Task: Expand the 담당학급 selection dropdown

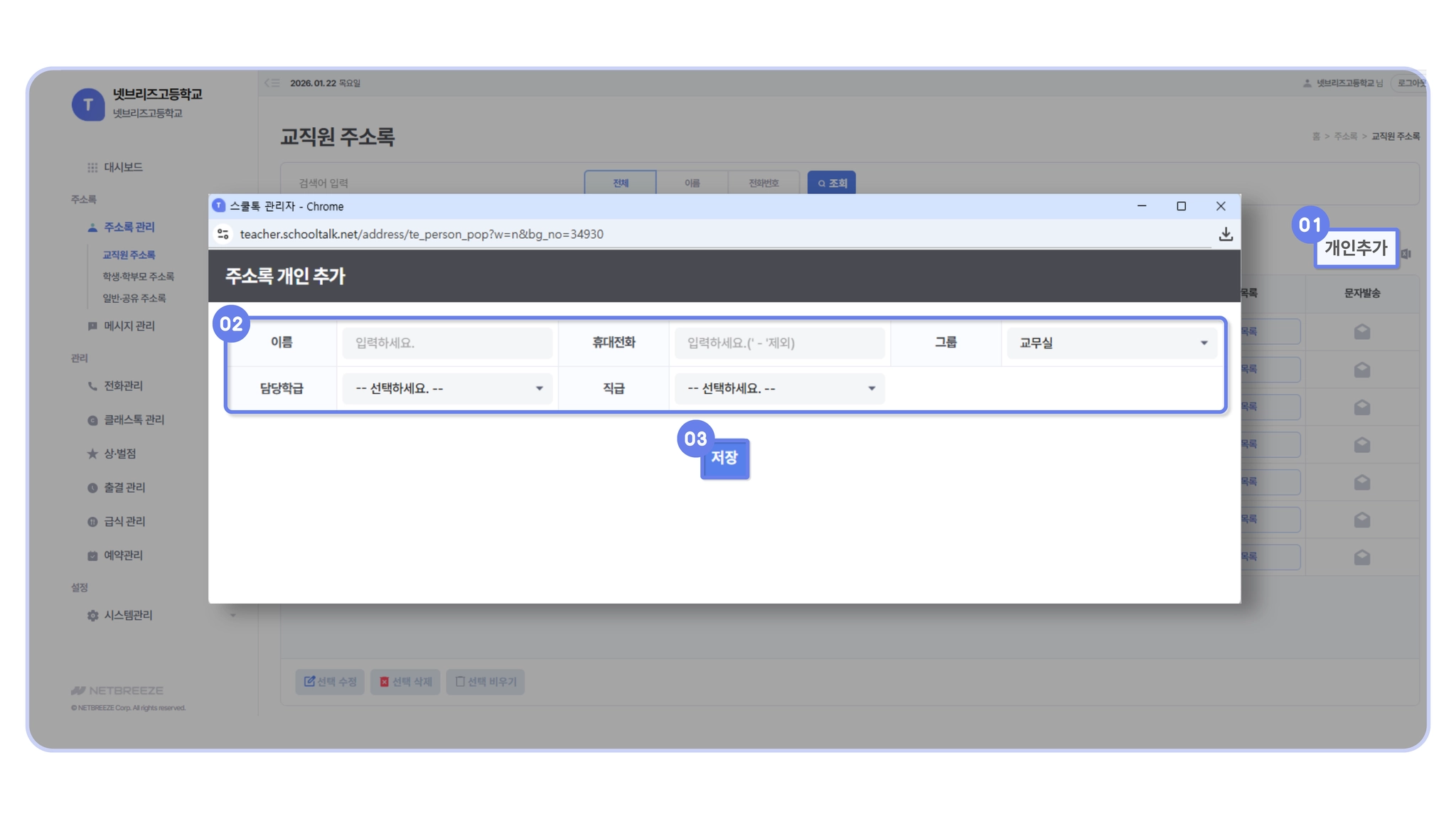Action: (447, 389)
